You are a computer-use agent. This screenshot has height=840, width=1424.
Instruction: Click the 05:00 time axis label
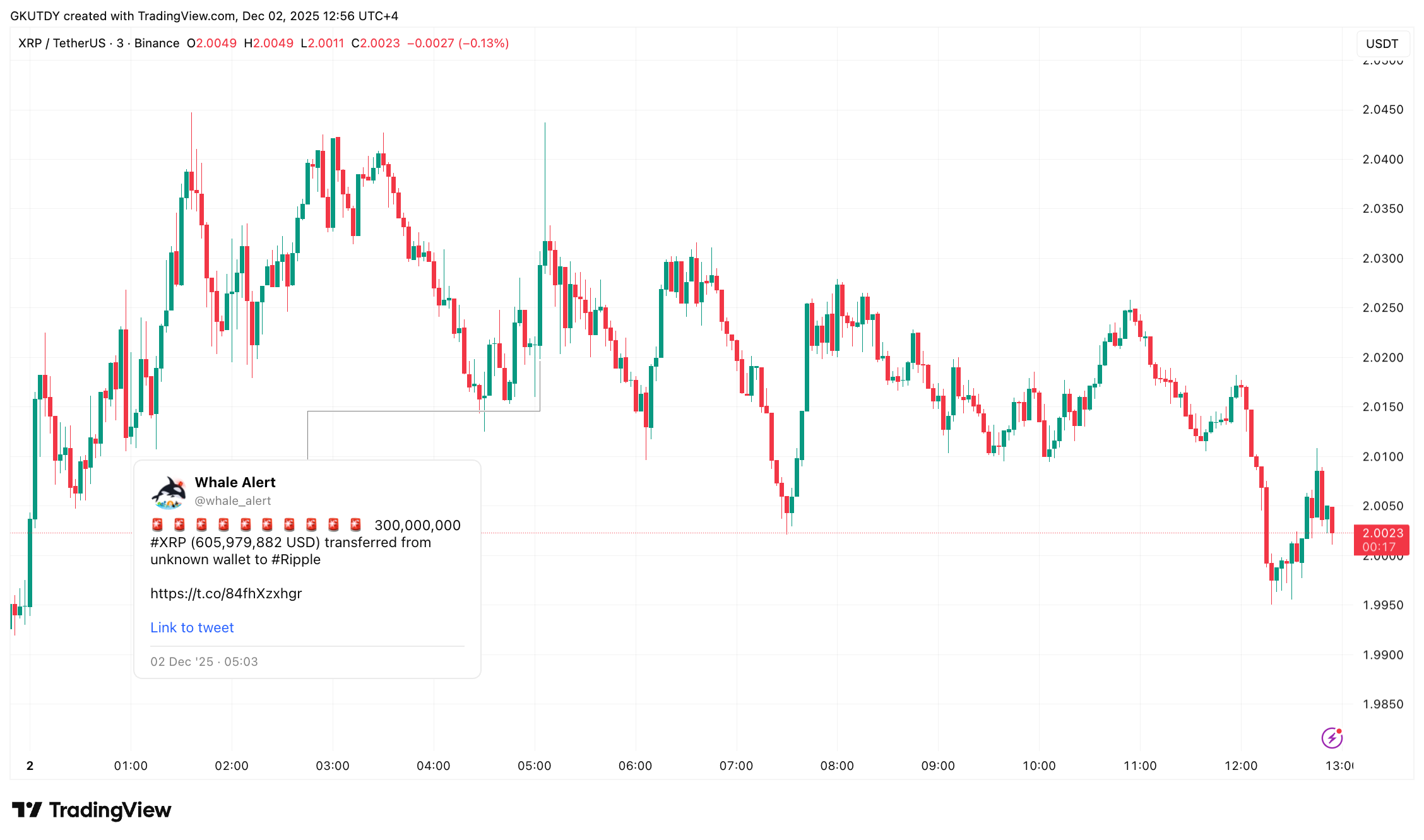pos(534,766)
